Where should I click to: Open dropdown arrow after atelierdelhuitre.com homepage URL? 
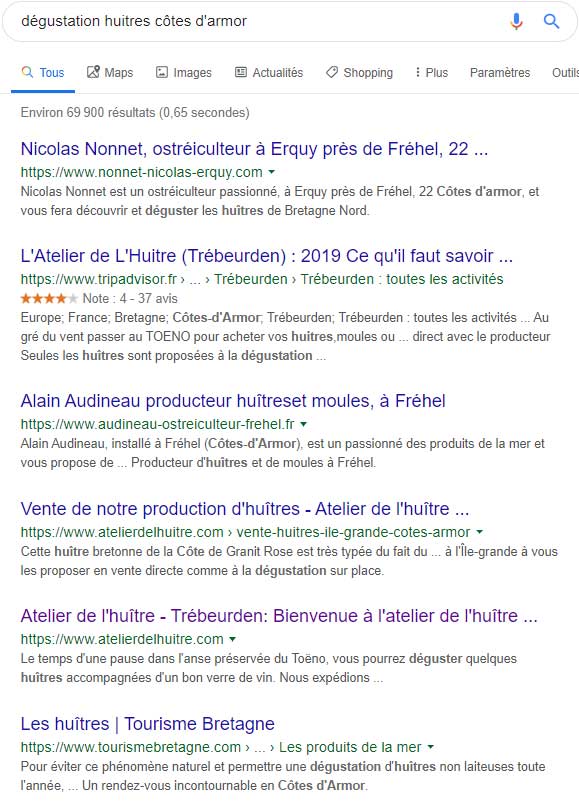233,639
